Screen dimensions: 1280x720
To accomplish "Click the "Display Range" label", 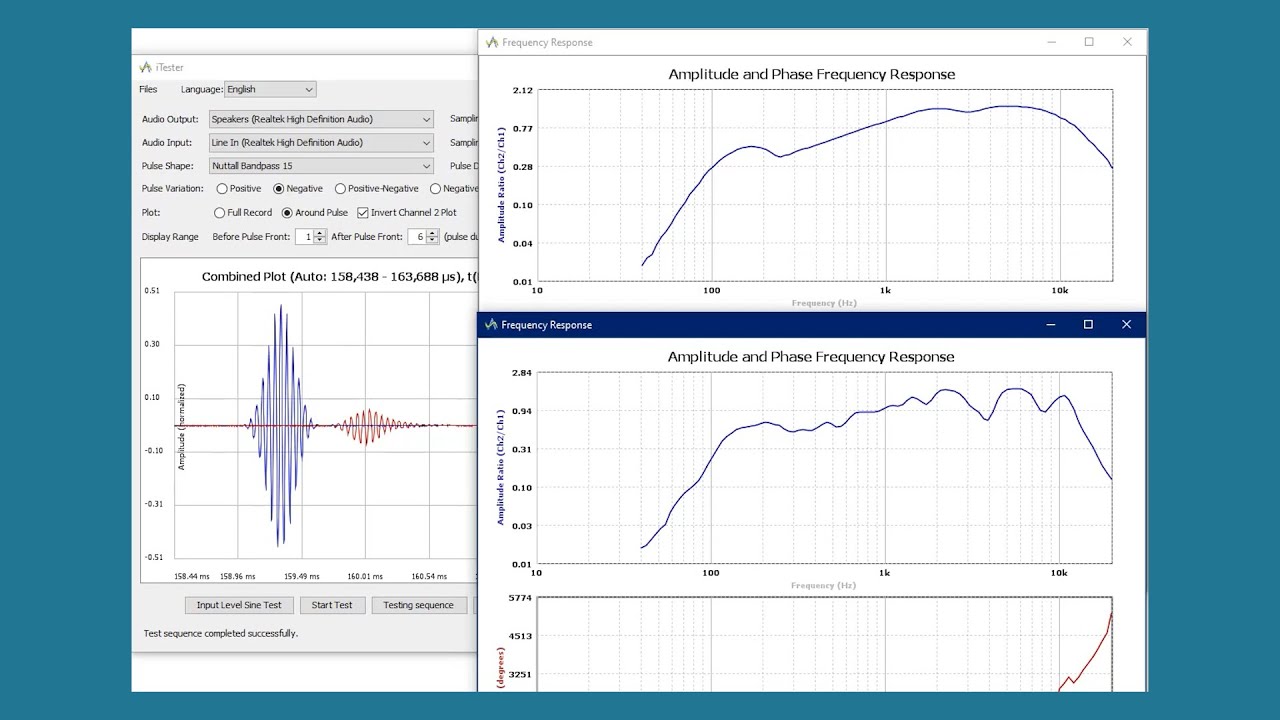I will click(170, 237).
